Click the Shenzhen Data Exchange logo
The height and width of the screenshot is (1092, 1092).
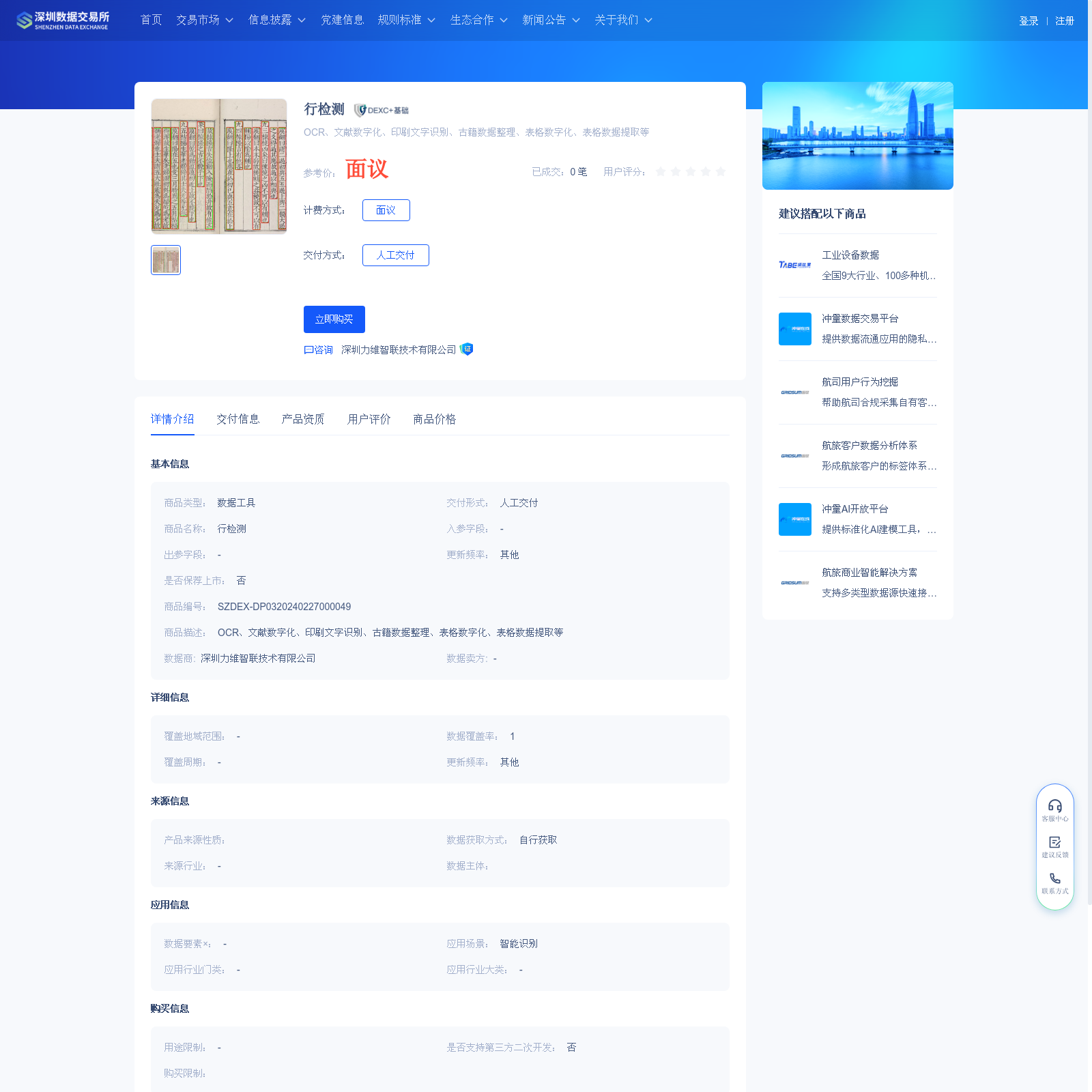pos(63,20)
